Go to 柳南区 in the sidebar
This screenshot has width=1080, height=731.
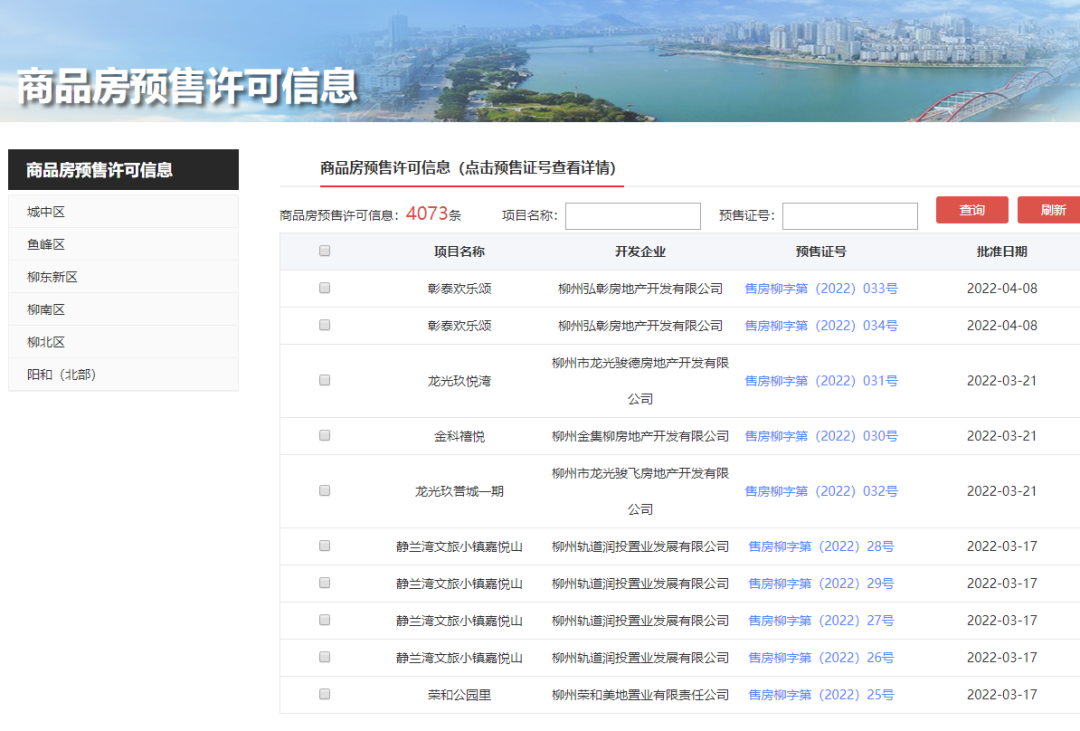[46, 309]
